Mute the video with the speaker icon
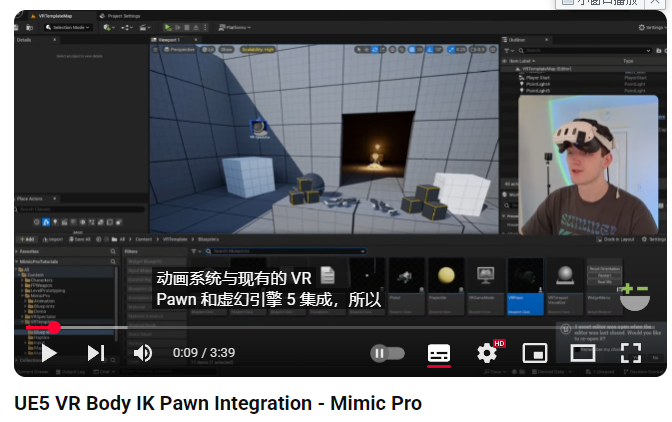 (x=142, y=353)
